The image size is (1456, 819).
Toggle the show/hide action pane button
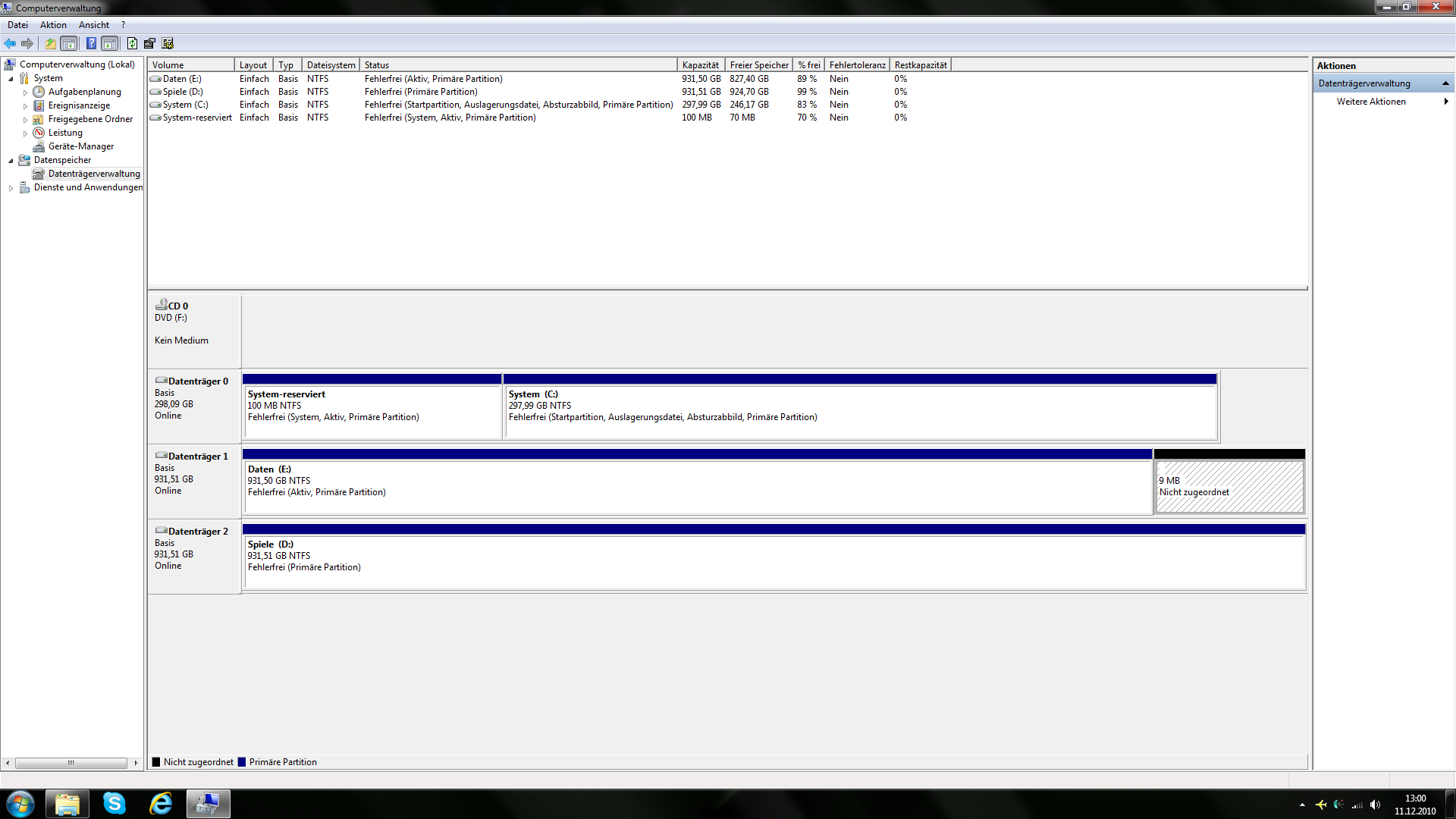coord(110,43)
